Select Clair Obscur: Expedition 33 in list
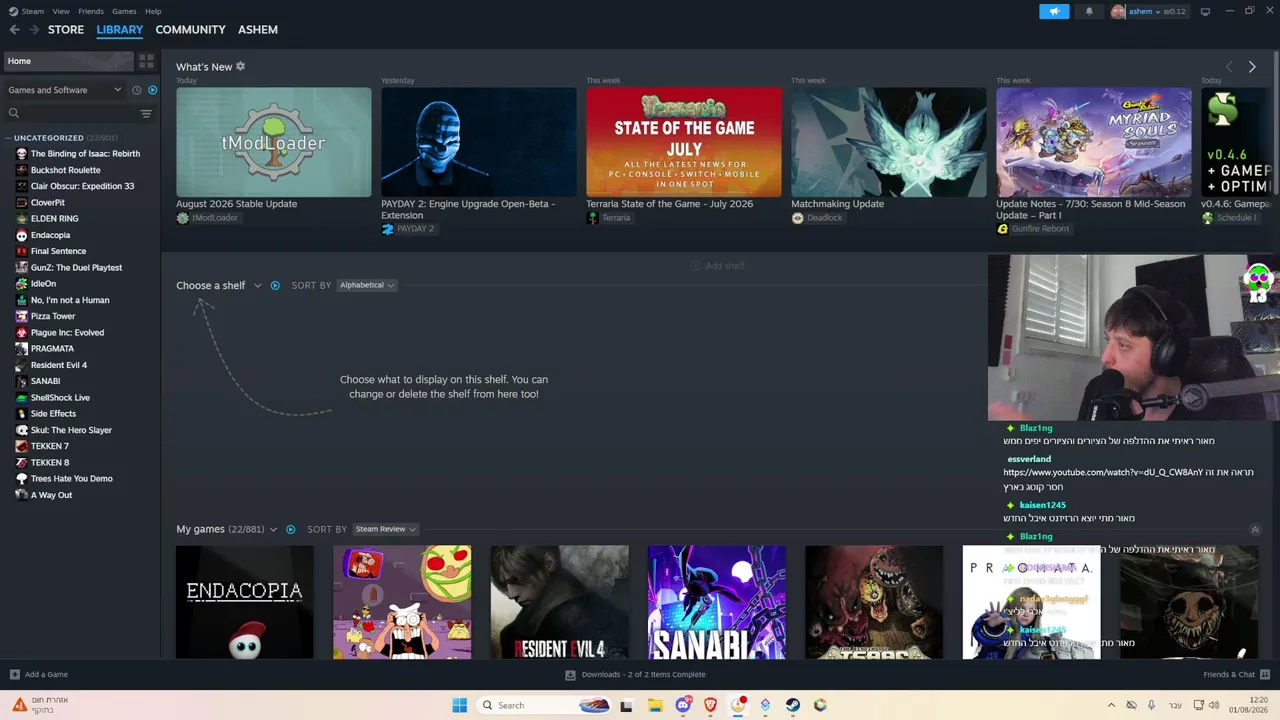The width and height of the screenshot is (1280, 720). click(80, 186)
